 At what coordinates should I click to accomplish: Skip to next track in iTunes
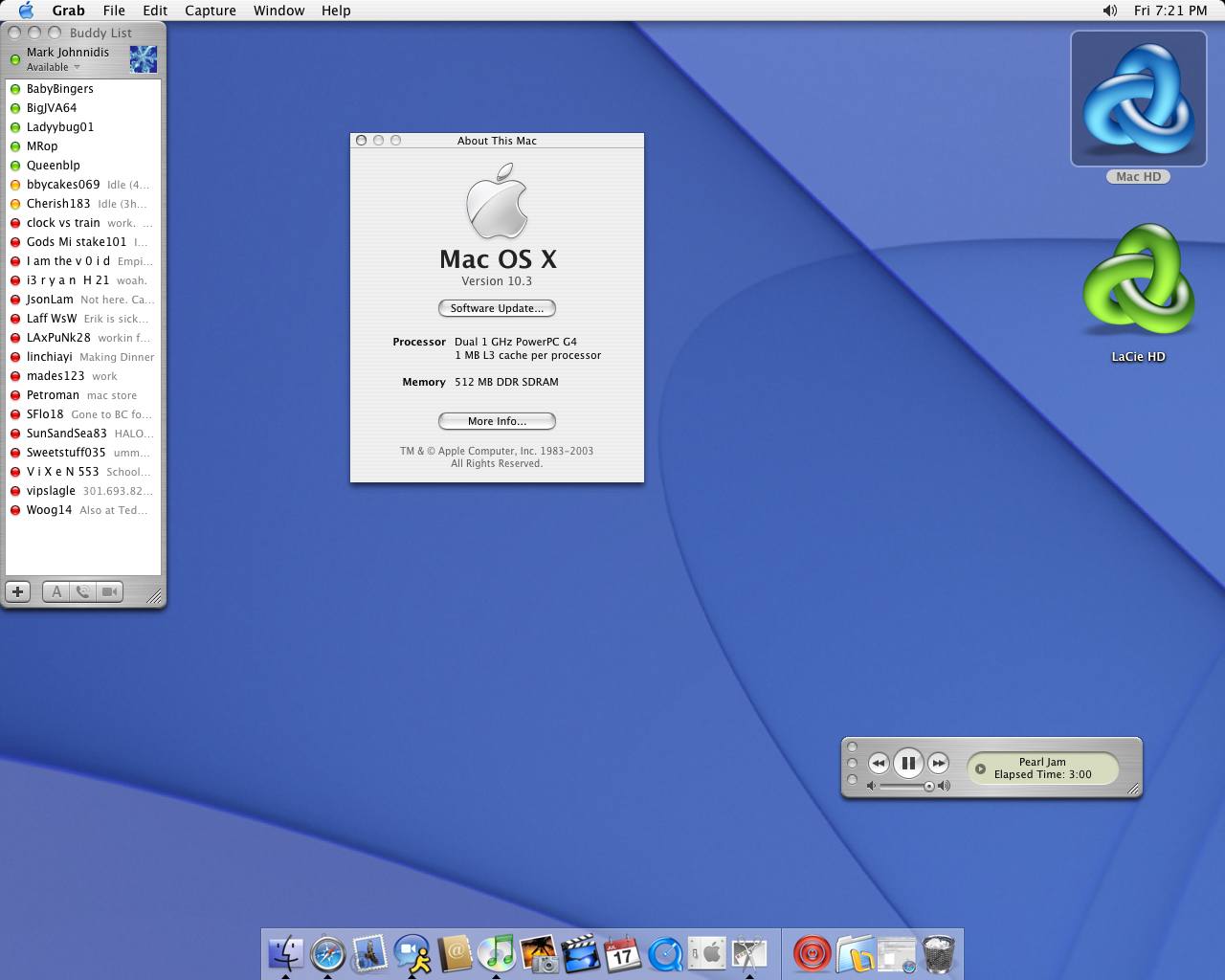pos(938,763)
